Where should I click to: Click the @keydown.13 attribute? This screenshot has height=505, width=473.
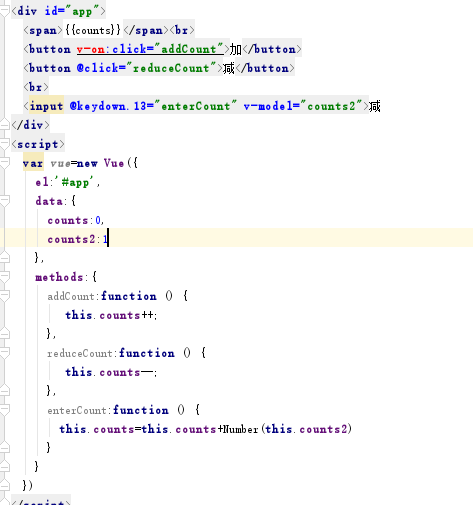tap(108, 106)
